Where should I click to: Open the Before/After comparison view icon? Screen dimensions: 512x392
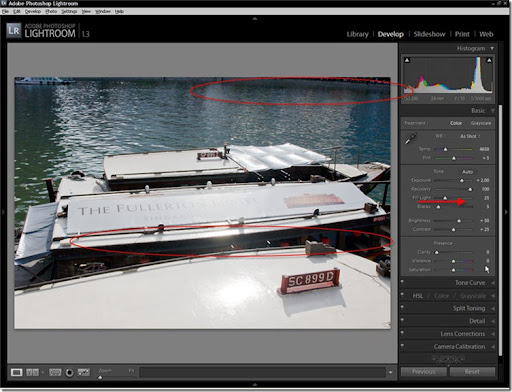32,372
